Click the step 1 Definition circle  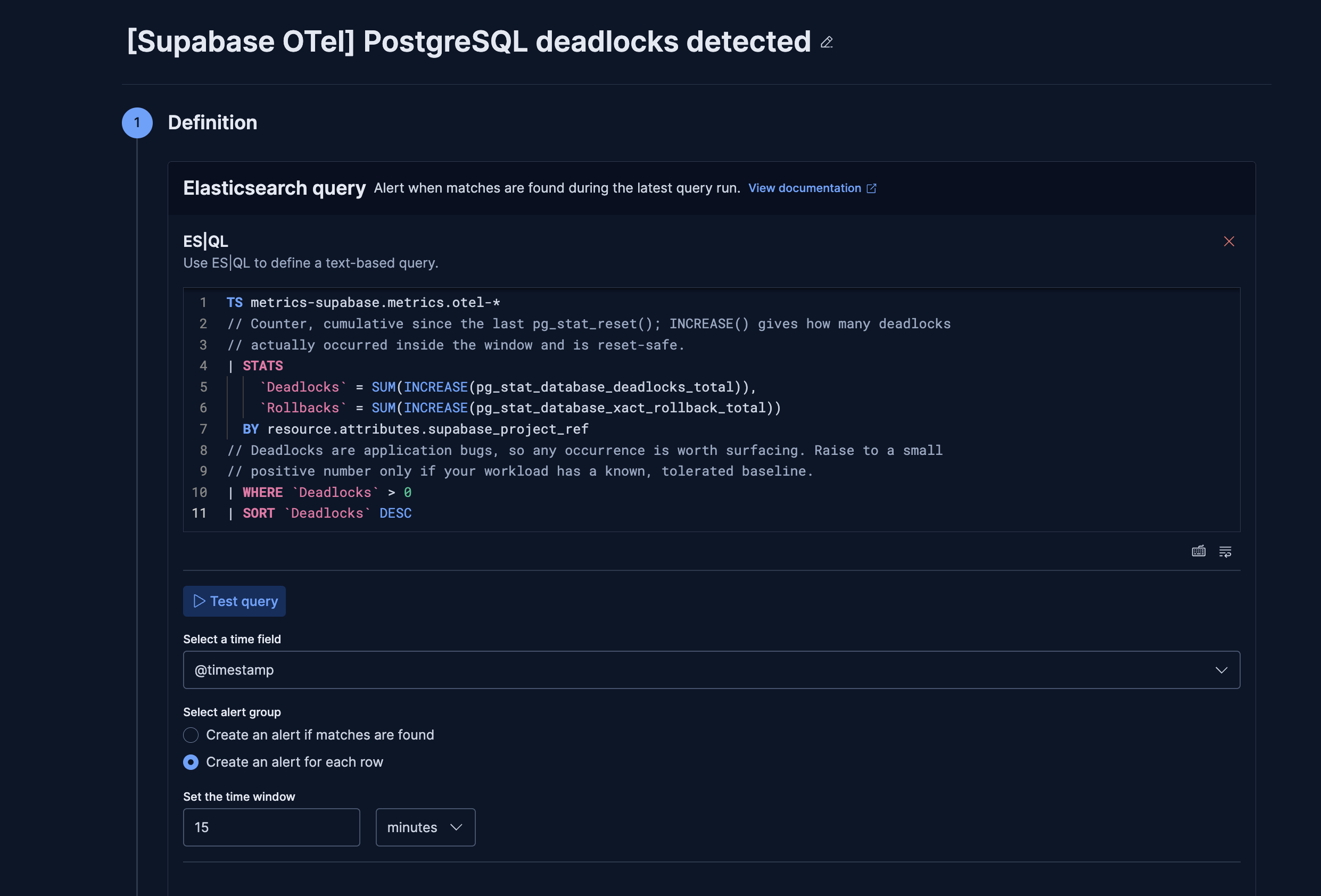click(137, 123)
